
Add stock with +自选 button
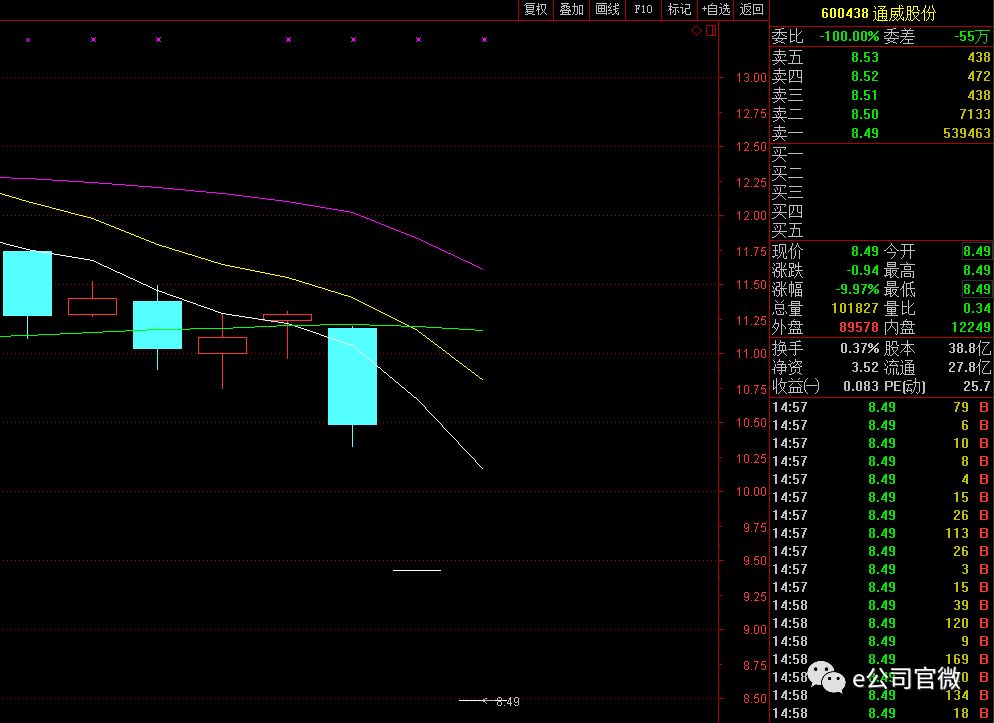pos(715,9)
